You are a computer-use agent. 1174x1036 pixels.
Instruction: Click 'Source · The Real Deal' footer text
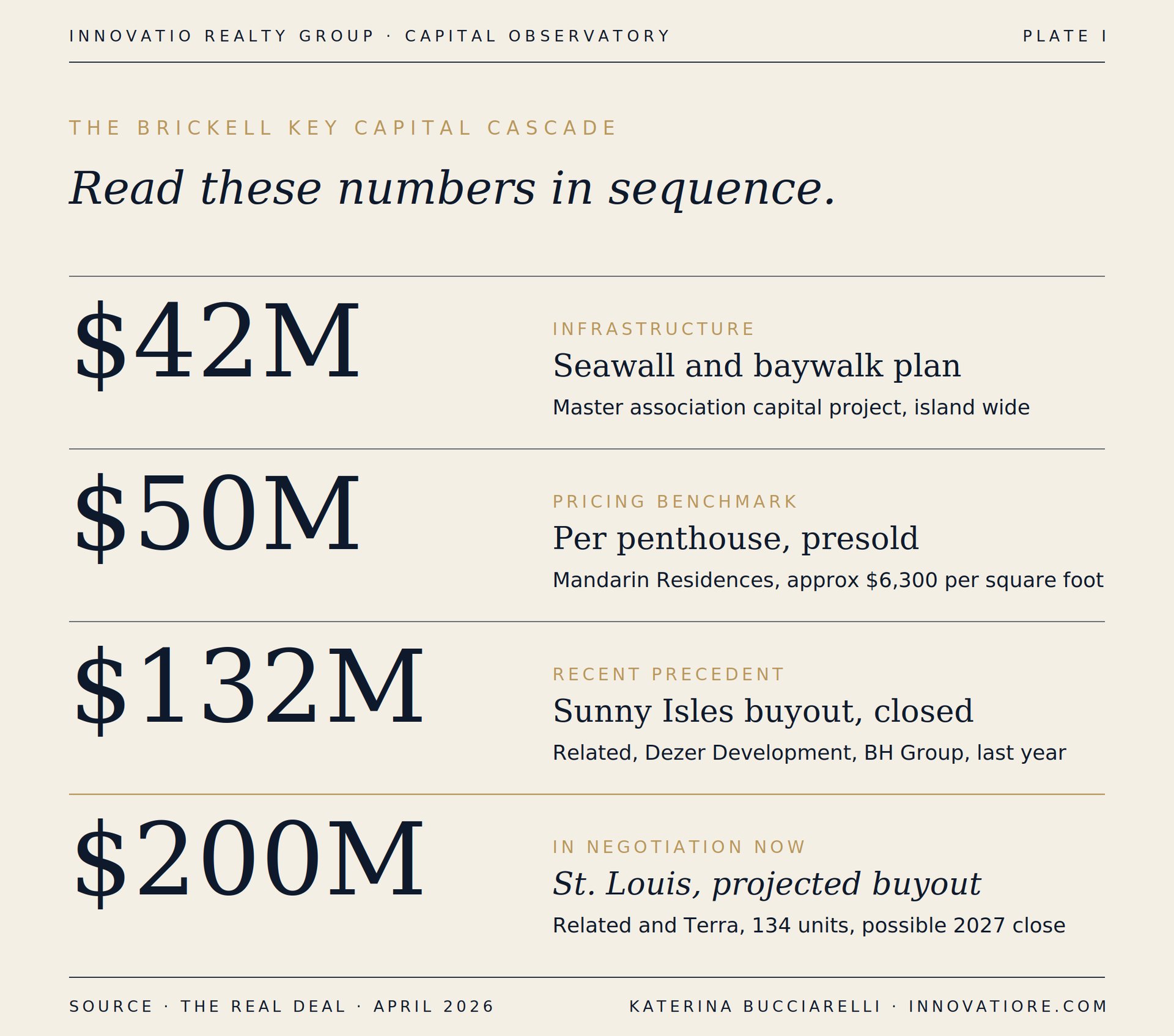tap(208, 1007)
